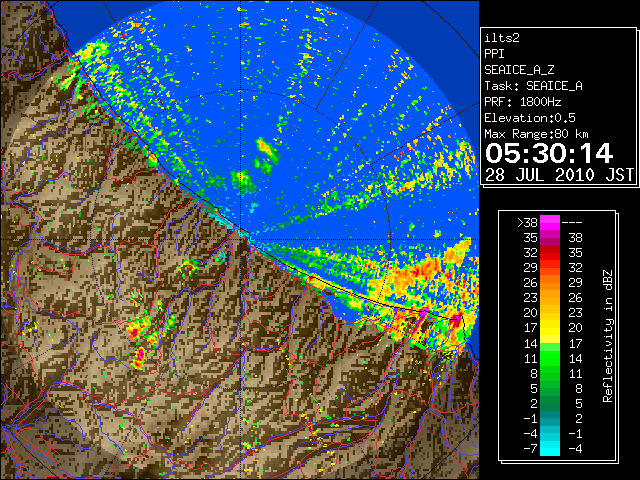Select the Elevation:0.5 line
This screenshot has width=640, height=480.
click(x=530, y=118)
